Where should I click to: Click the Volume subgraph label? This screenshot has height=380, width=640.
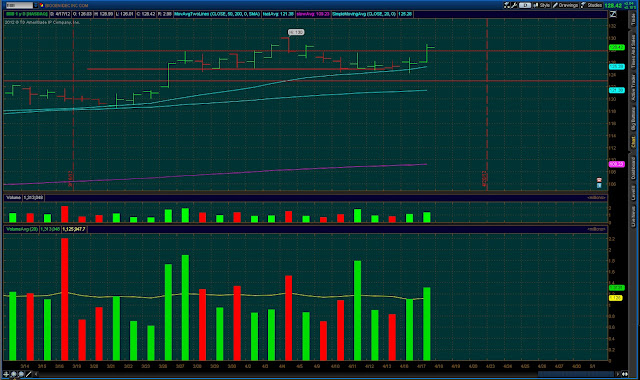[13, 198]
